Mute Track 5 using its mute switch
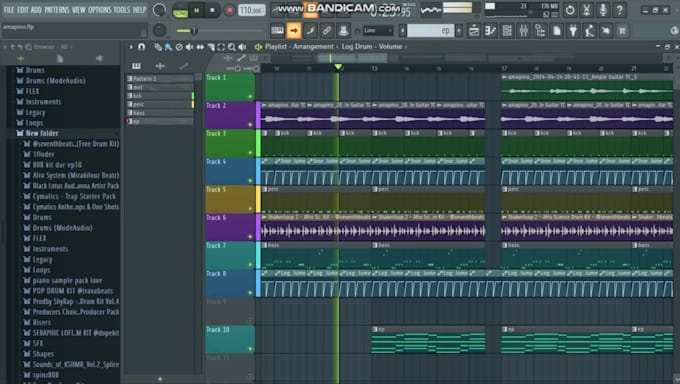 [250, 208]
